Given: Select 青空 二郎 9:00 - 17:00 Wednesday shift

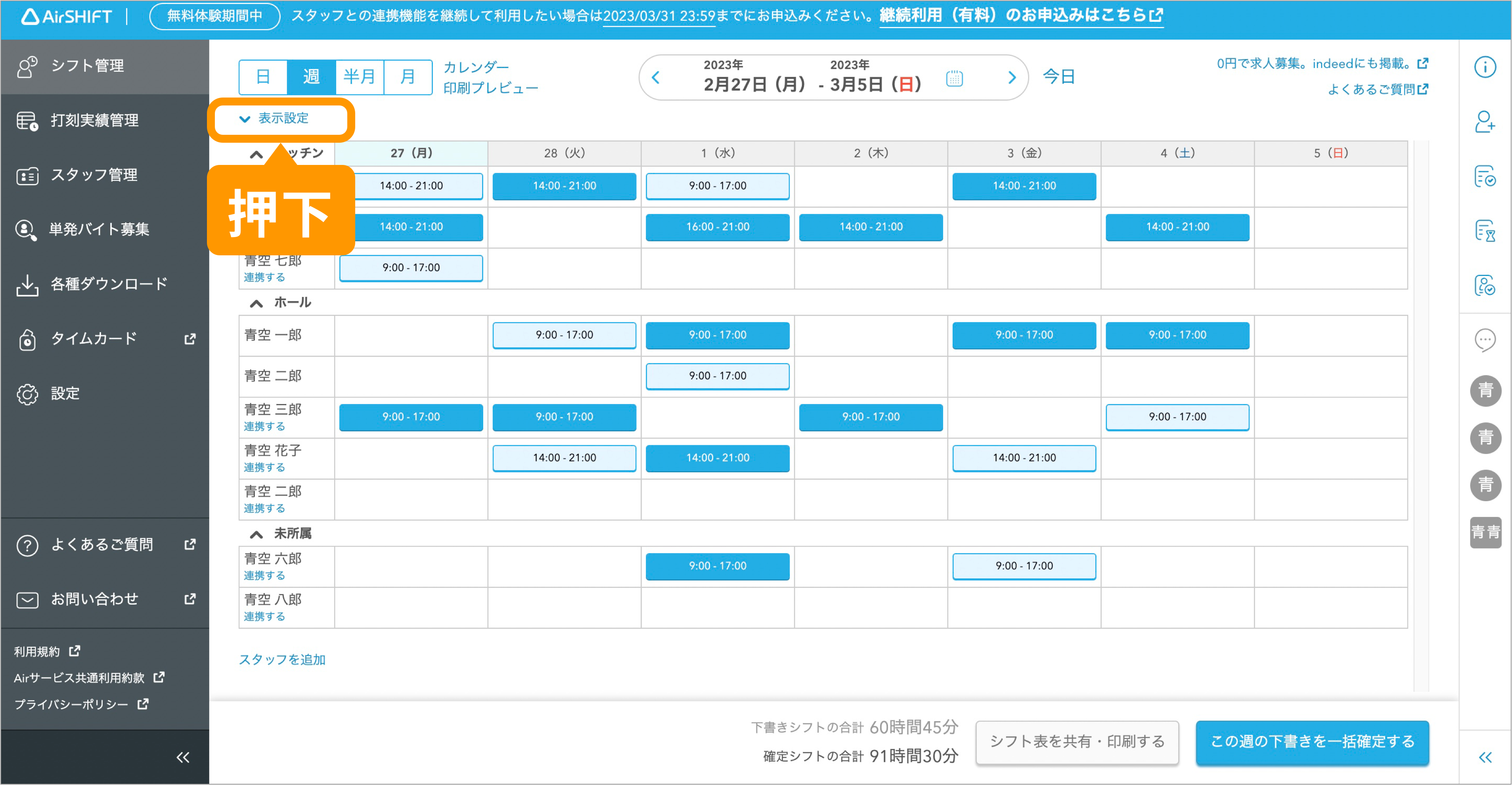Looking at the screenshot, I should click(x=717, y=376).
